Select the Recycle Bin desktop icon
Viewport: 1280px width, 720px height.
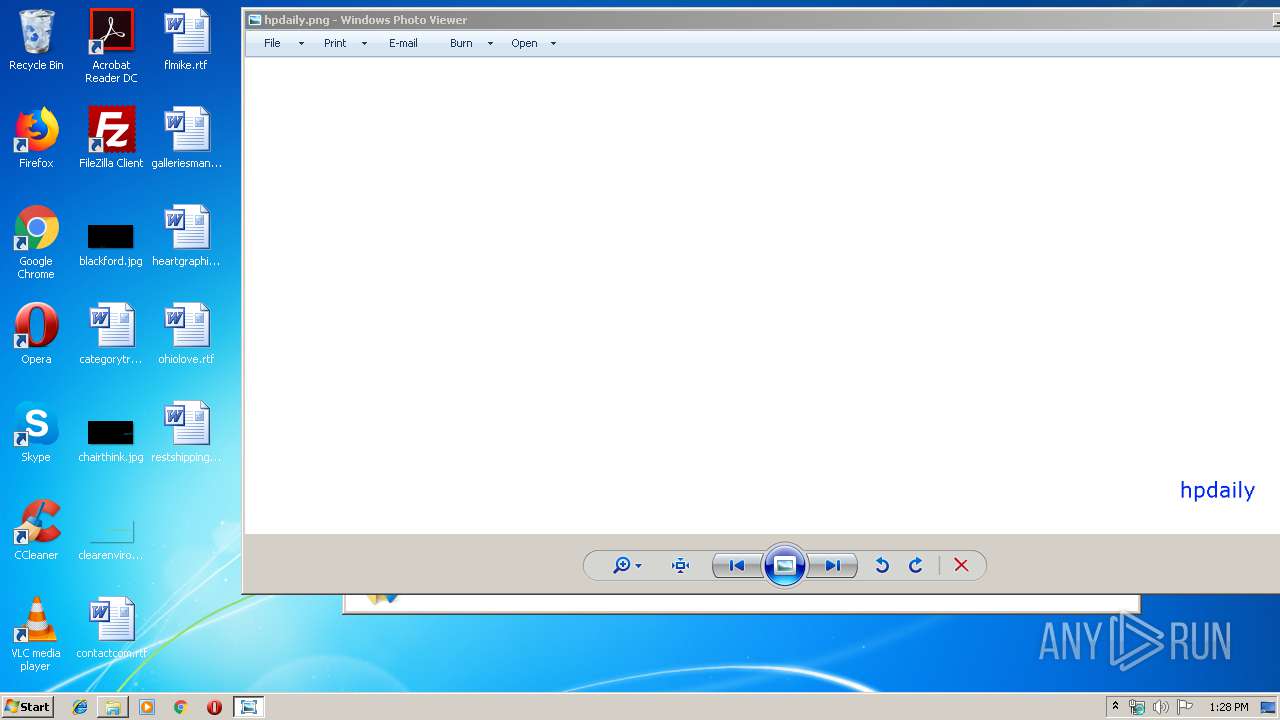(x=36, y=41)
